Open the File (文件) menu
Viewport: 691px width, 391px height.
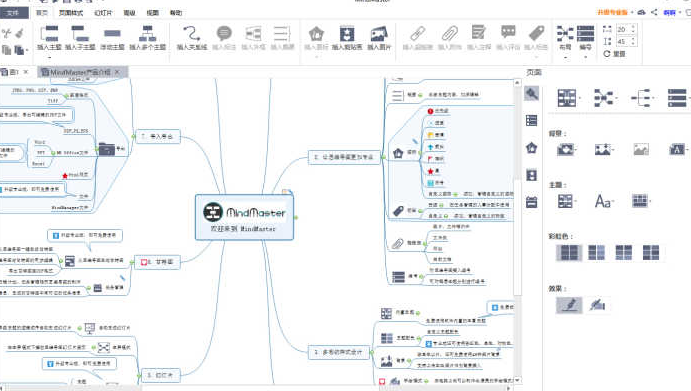click(x=13, y=13)
